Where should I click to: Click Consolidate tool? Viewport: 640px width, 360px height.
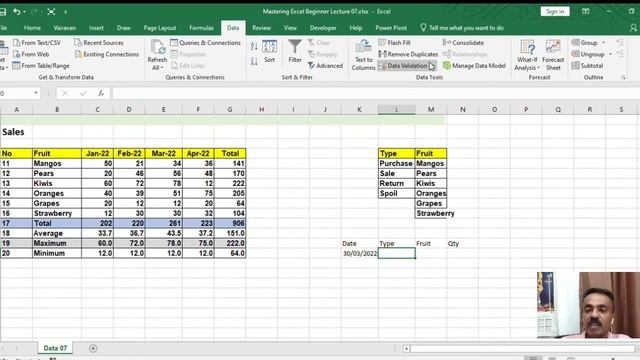tap(463, 42)
